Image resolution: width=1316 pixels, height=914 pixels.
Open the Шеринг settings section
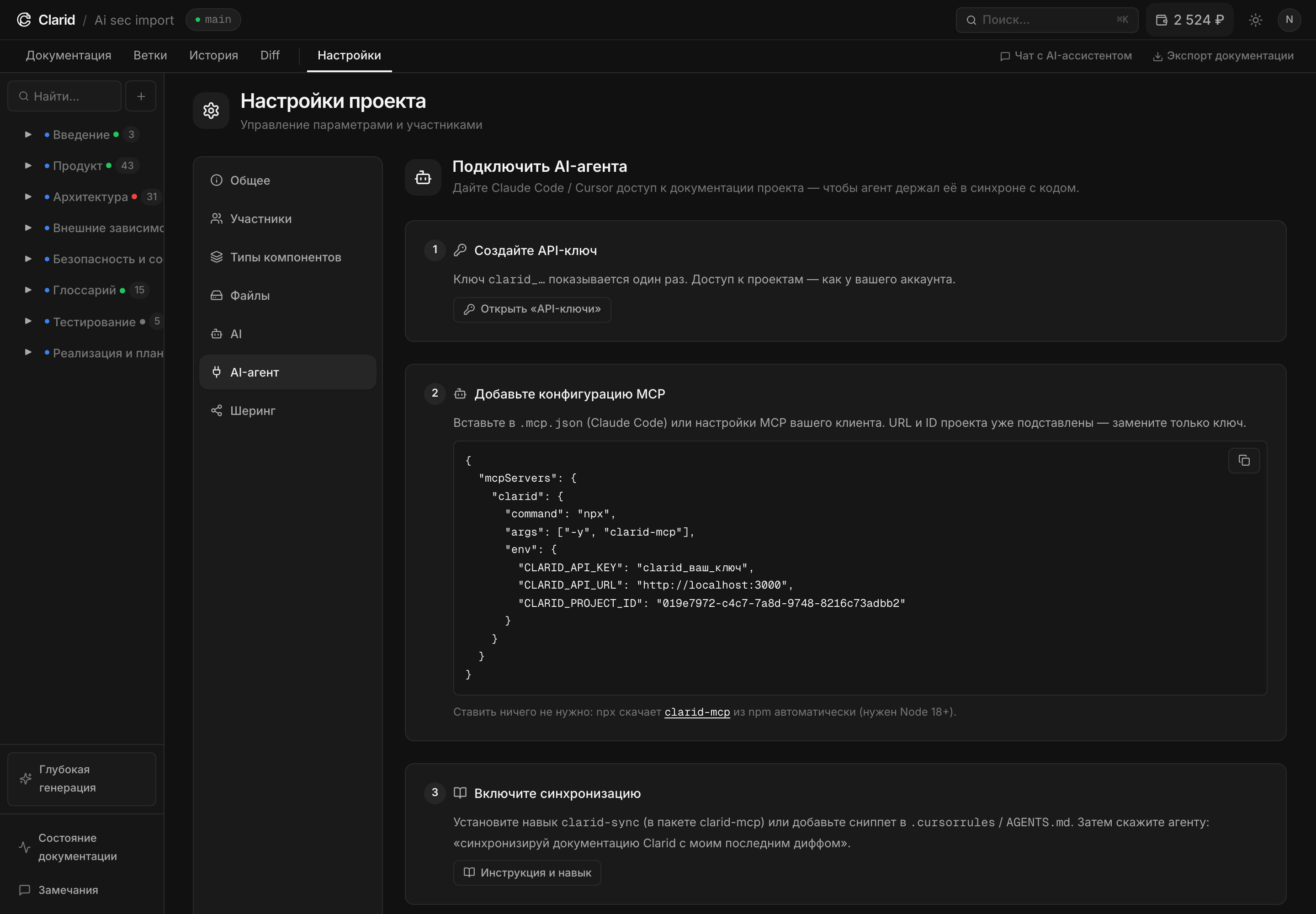click(287, 410)
